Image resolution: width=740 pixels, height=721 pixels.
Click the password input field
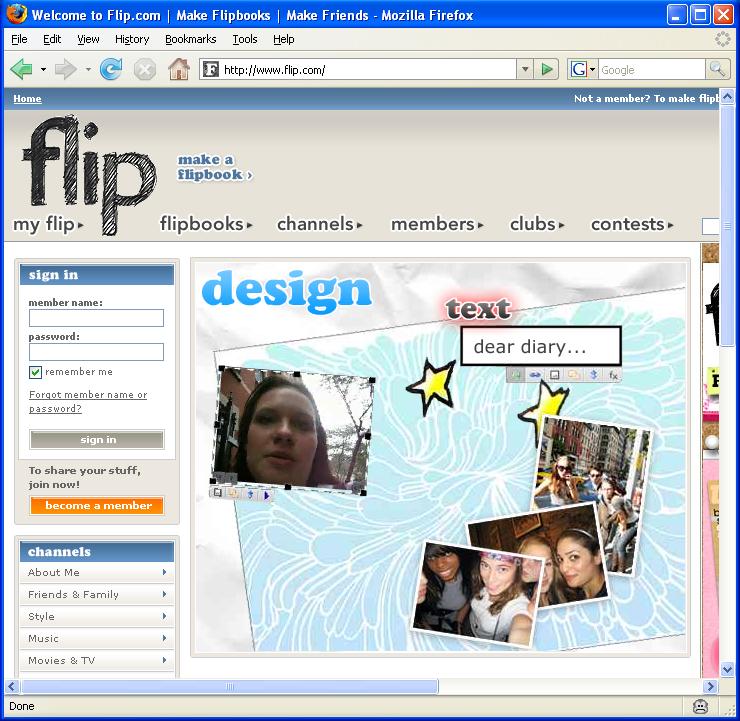[x=96, y=352]
